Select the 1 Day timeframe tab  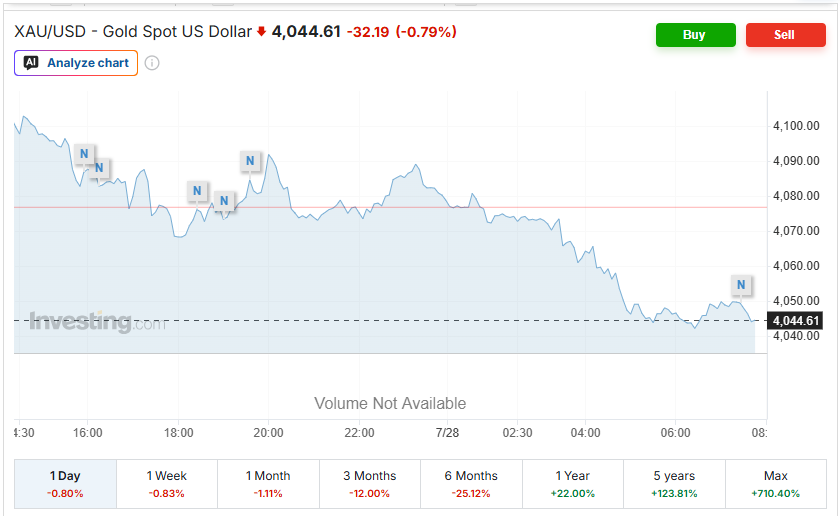65,483
